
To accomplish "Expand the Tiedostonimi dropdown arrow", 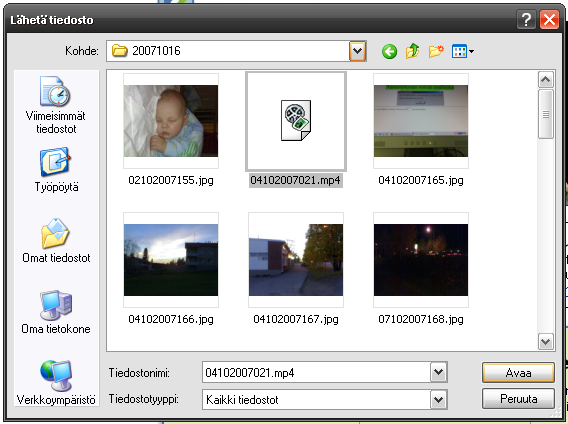I will [438, 372].
